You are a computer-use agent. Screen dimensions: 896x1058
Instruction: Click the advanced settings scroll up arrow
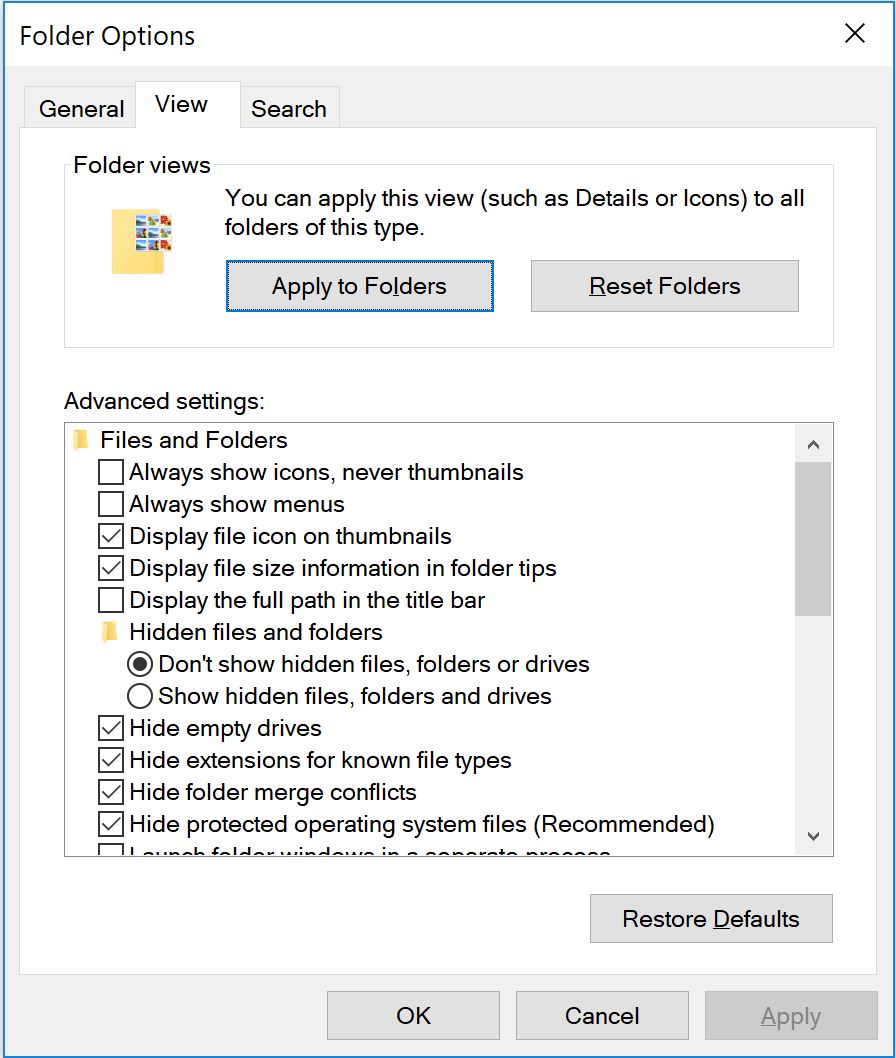813,444
